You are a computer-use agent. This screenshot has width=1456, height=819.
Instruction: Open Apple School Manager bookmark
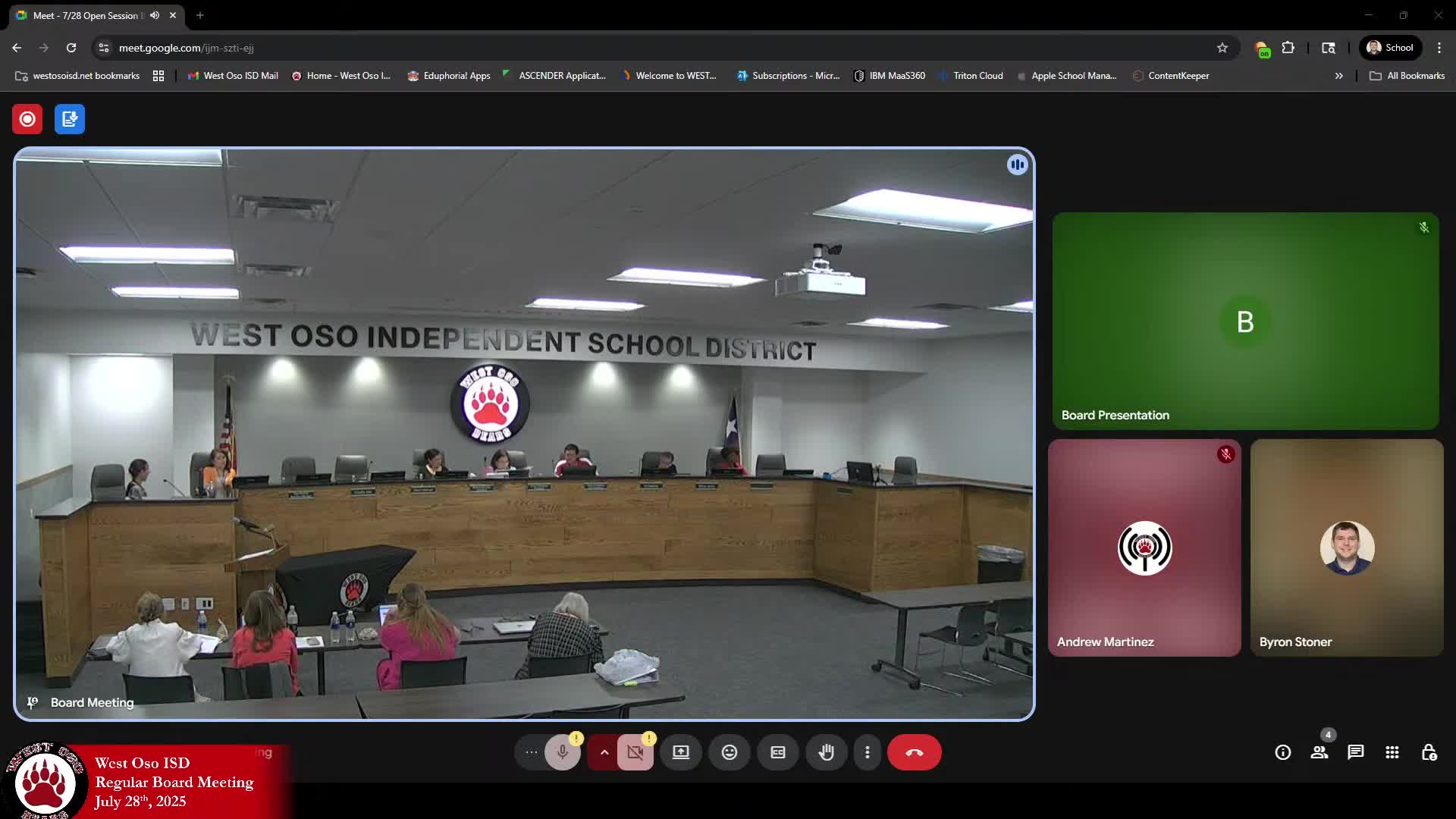click(1067, 76)
